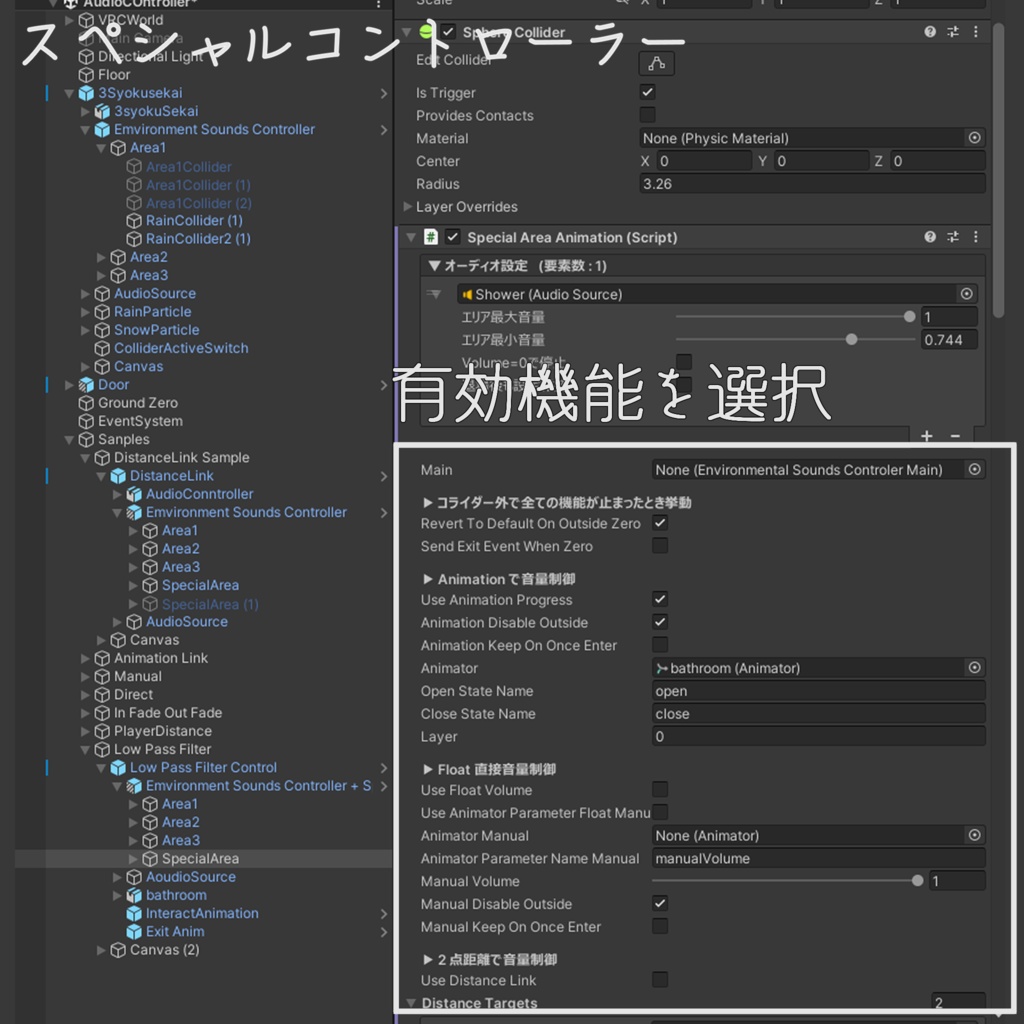The image size is (1024, 1024).
Task: Adjust the Manual Volume slider
Action: tap(918, 881)
